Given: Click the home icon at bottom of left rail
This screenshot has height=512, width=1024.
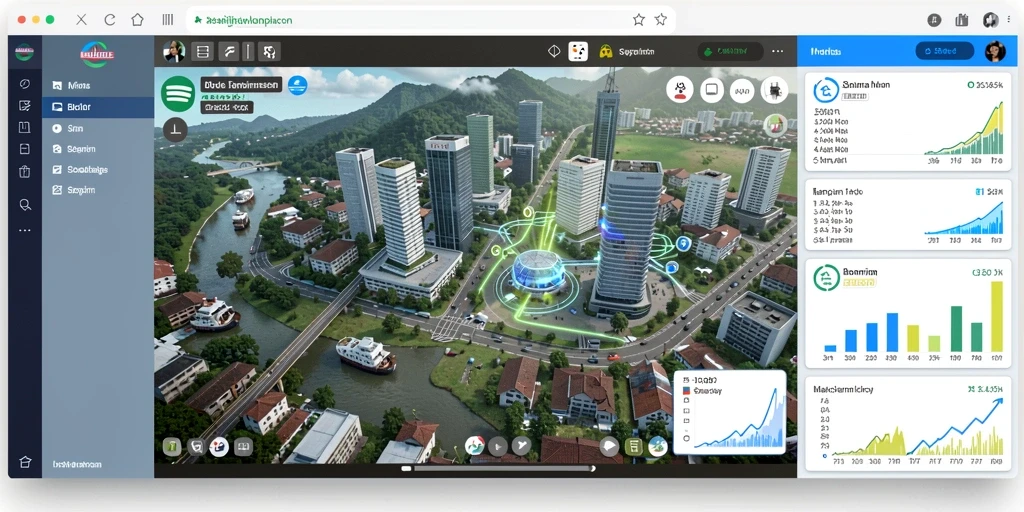Looking at the screenshot, I should [x=25, y=462].
